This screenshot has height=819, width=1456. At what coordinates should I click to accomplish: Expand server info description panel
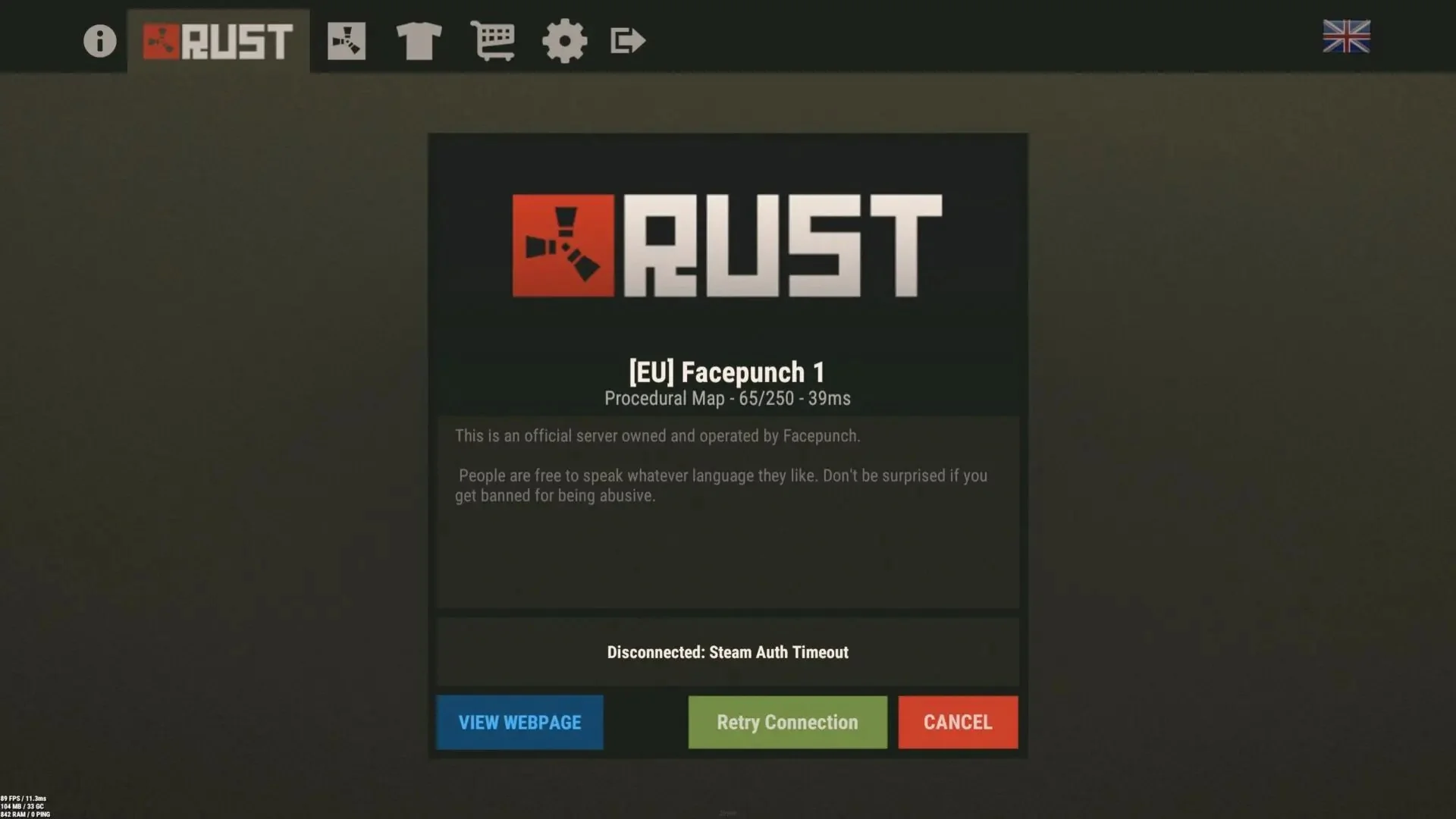point(727,510)
